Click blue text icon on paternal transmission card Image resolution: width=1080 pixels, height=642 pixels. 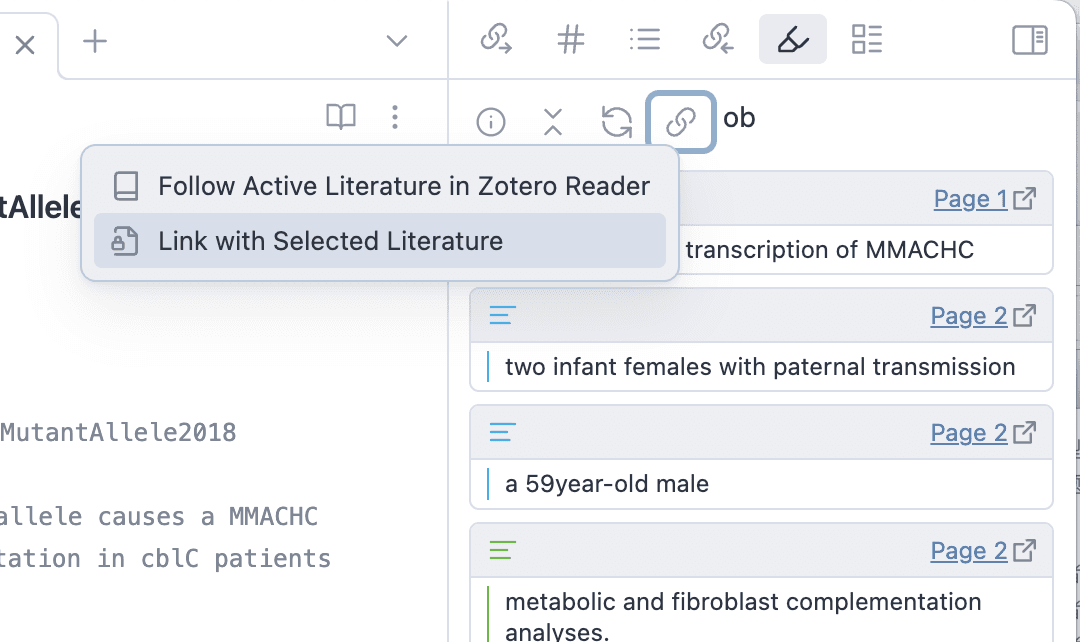[502, 315]
